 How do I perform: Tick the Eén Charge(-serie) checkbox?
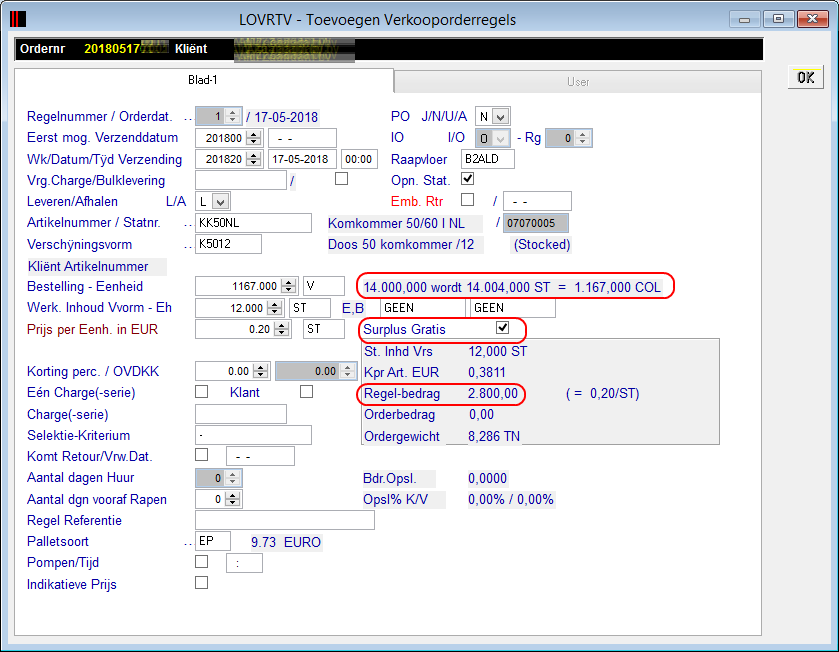(202, 392)
